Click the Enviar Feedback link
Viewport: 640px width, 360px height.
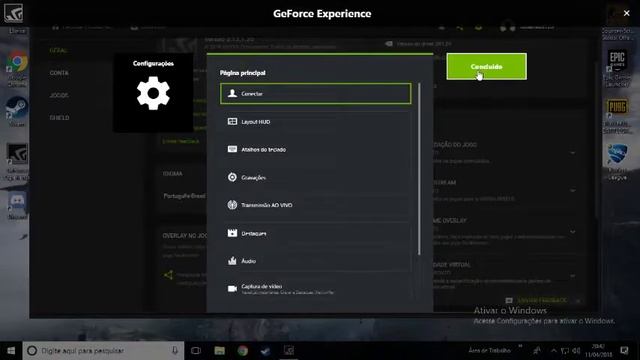542,300
